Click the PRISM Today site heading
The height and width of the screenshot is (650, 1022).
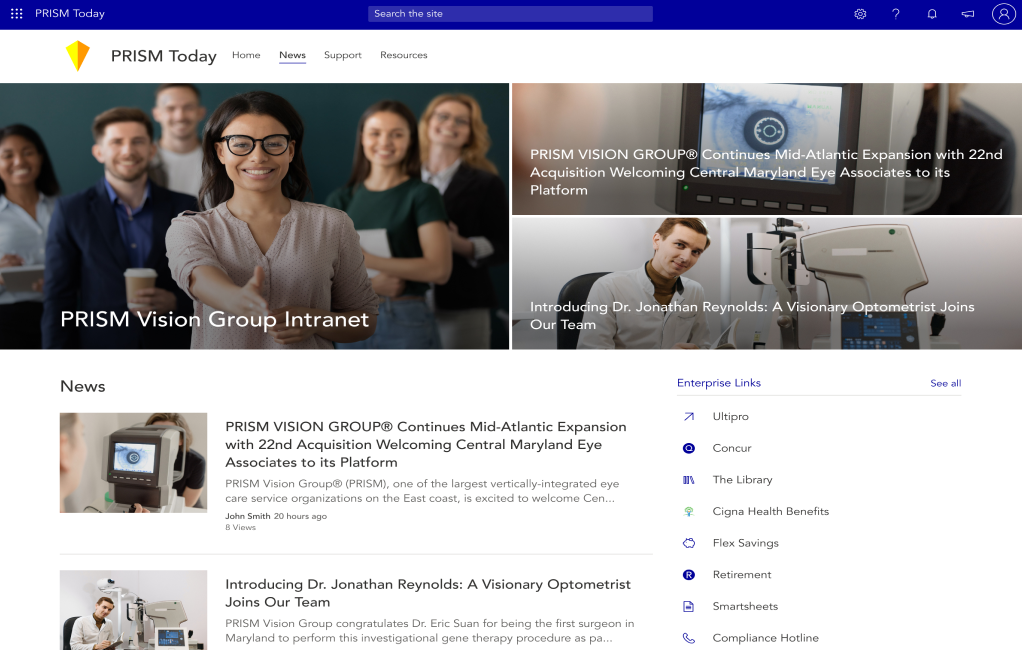[164, 56]
